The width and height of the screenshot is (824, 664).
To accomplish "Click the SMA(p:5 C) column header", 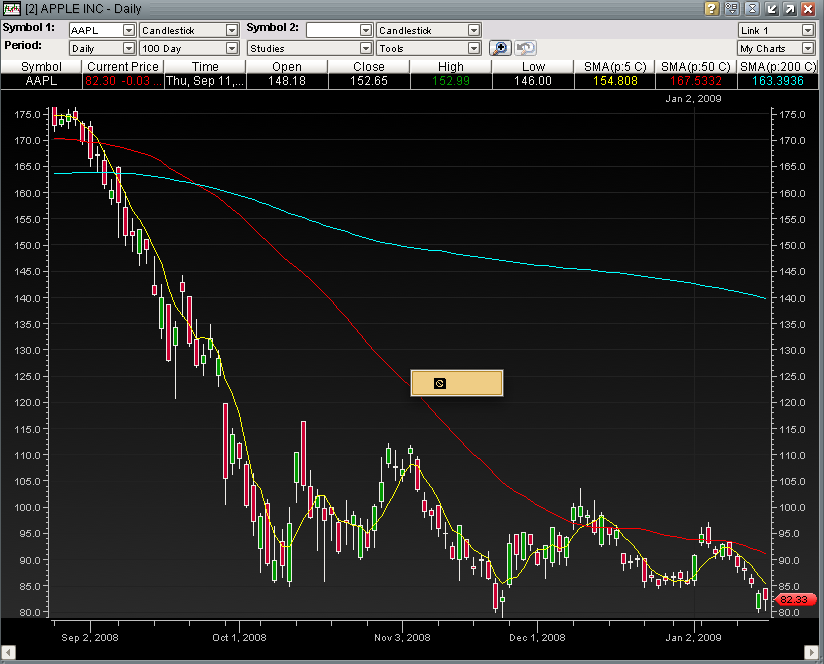I will (617, 66).
